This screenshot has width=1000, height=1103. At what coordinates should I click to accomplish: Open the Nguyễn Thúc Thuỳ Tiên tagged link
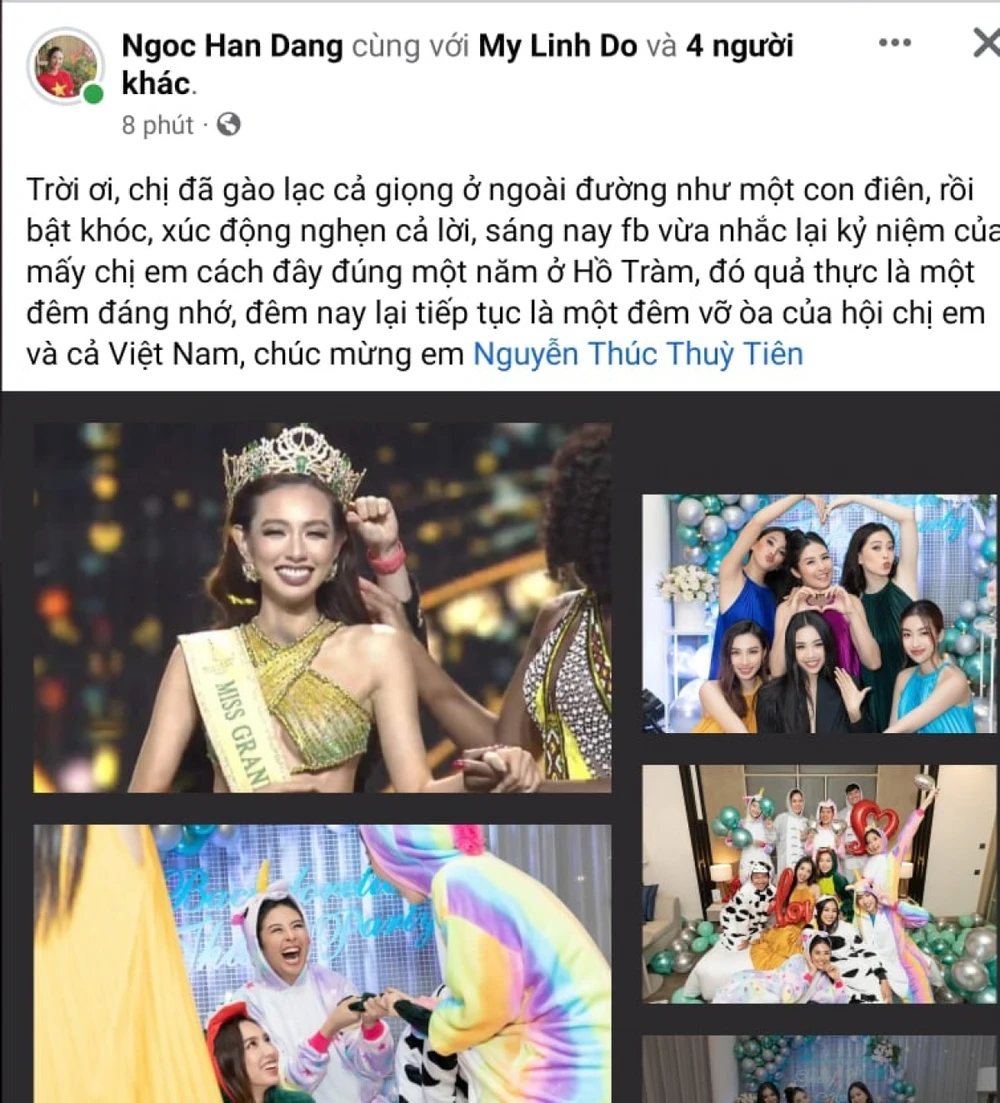click(x=638, y=353)
